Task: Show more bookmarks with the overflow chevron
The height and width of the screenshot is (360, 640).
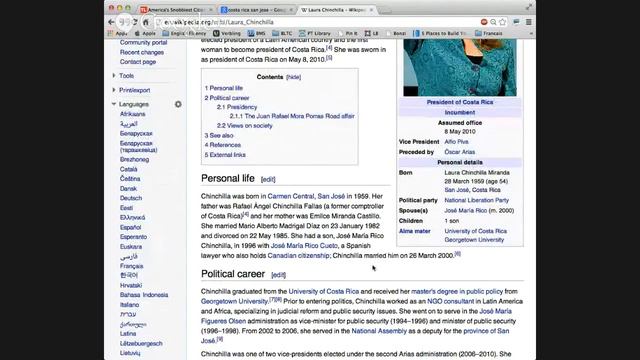Action: click(531, 33)
